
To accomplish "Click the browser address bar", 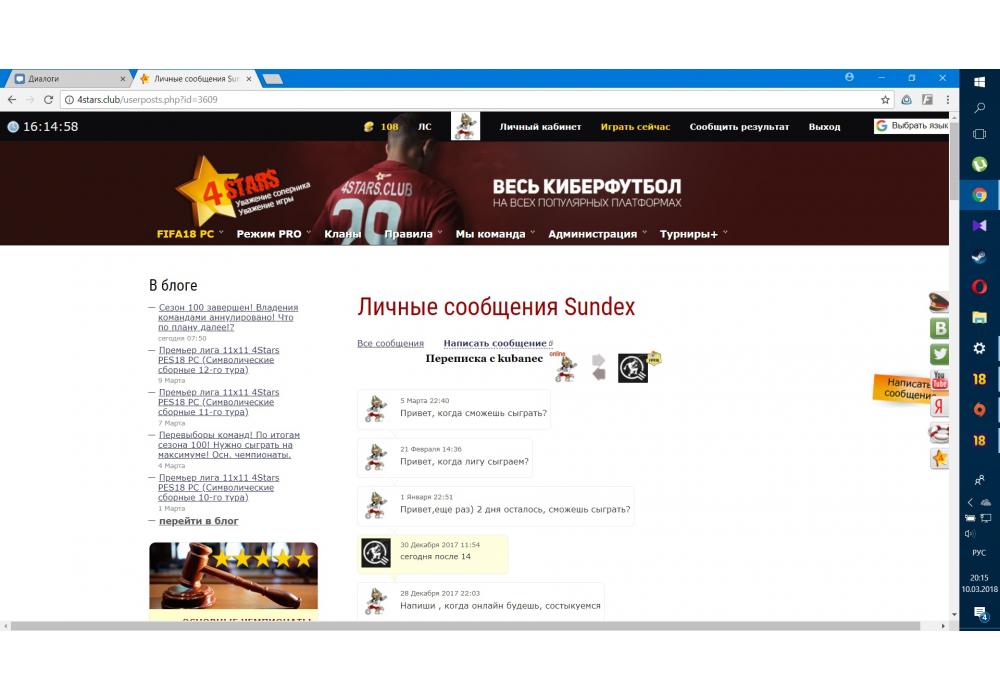I will click(450, 100).
